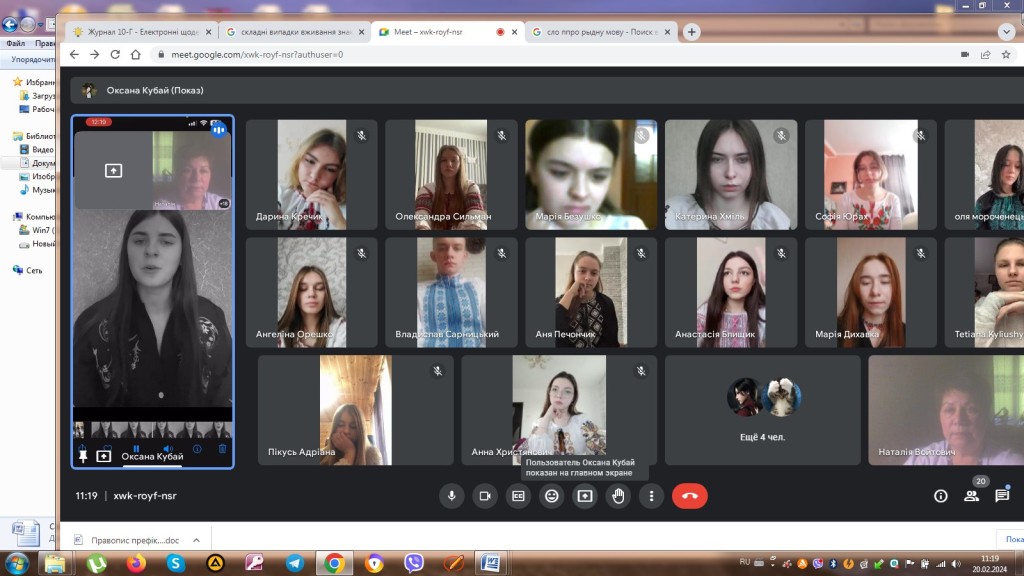This screenshot has height=576, width=1024.
Task: Open the Ещё 4 чел. participants tile
Action: [762, 410]
